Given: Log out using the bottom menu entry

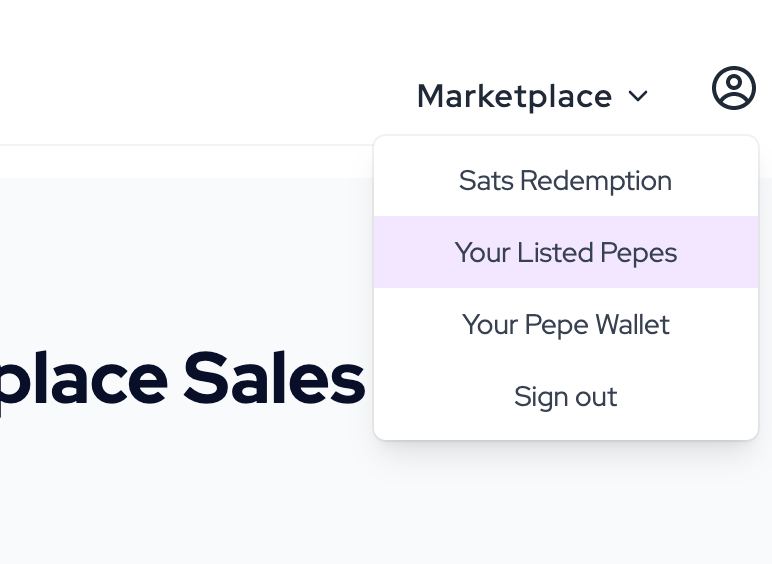Looking at the screenshot, I should click(566, 396).
